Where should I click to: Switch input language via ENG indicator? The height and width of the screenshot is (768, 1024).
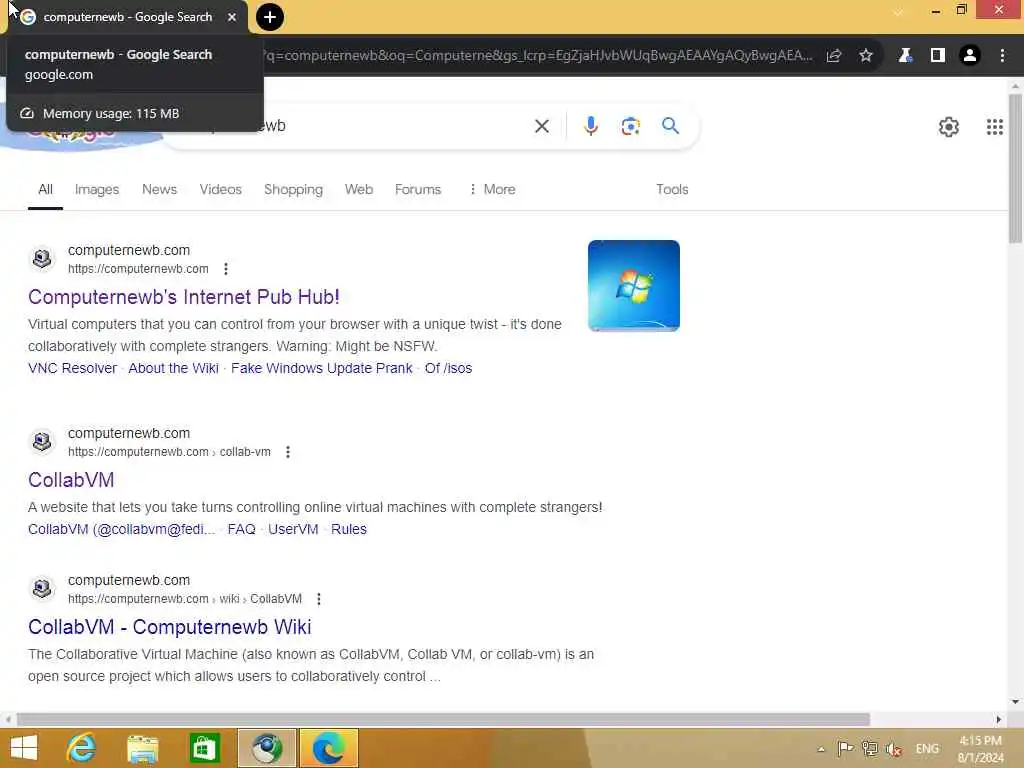(x=927, y=748)
